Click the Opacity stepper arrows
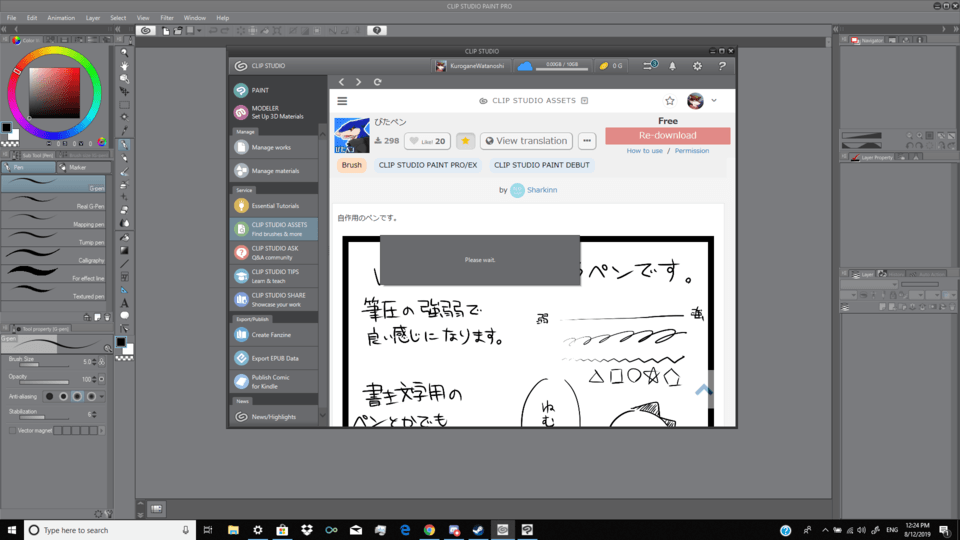The image size is (960, 540). pyautogui.click(x=94, y=380)
